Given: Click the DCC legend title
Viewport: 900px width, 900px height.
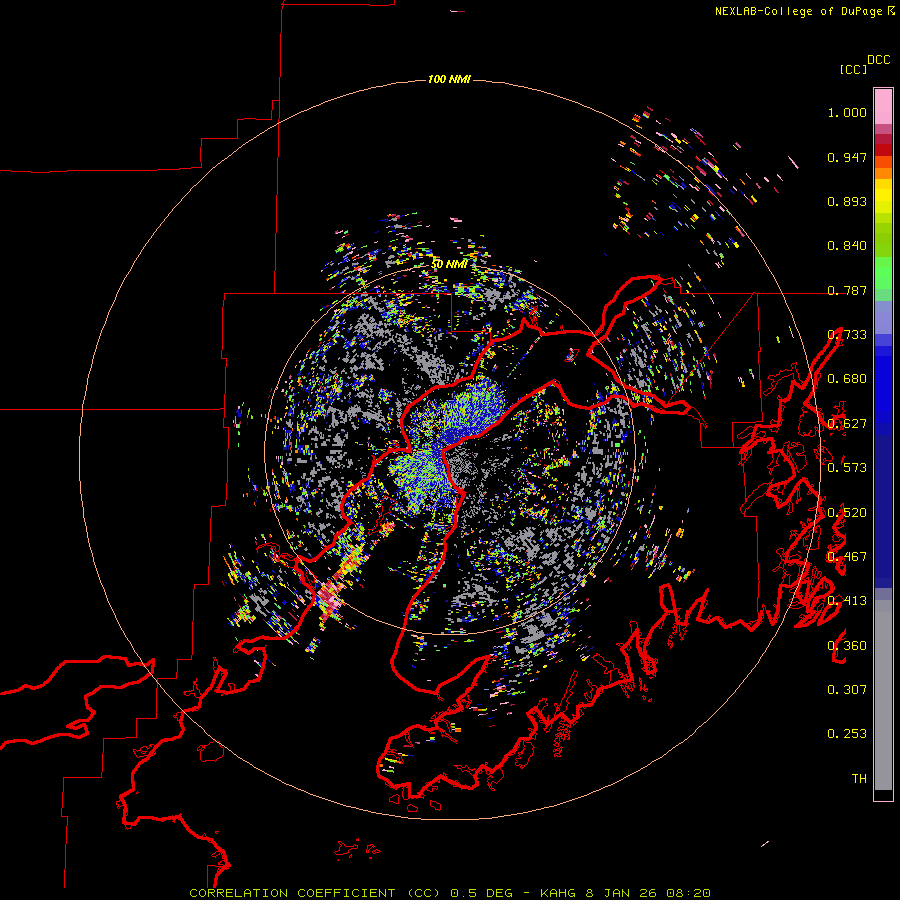Looking at the screenshot, I should (x=878, y=60).
